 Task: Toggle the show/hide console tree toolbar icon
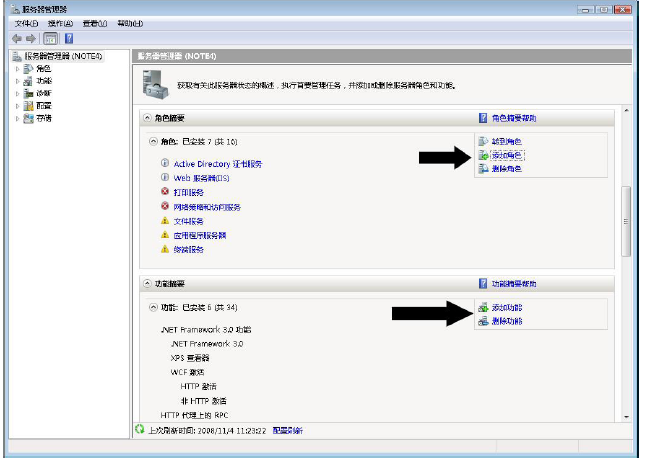(x=50, y=39)
